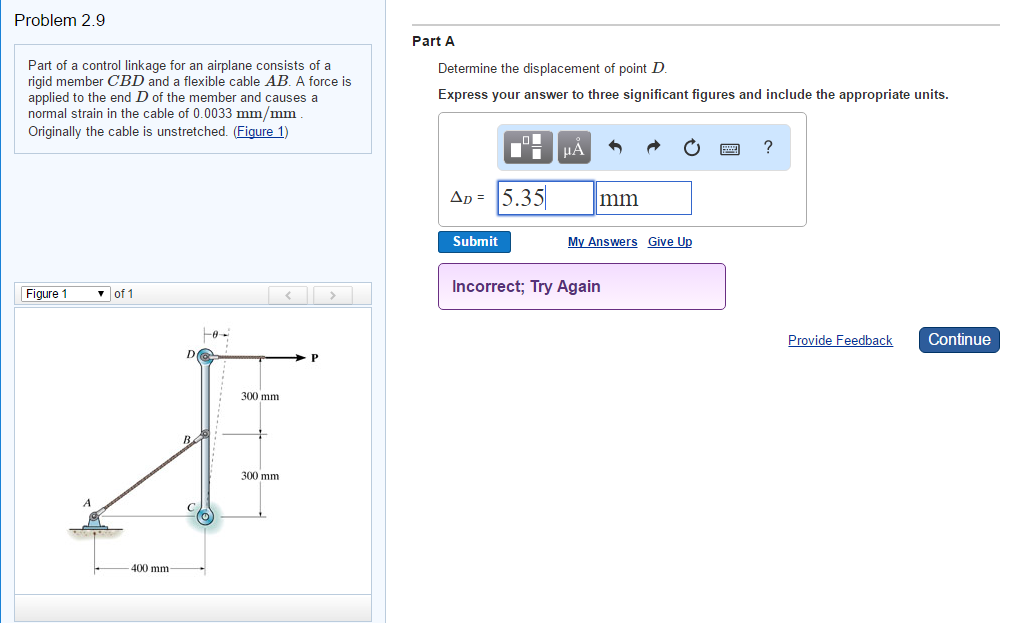Open the keyboard shortcuts icon

coord(729,147)
